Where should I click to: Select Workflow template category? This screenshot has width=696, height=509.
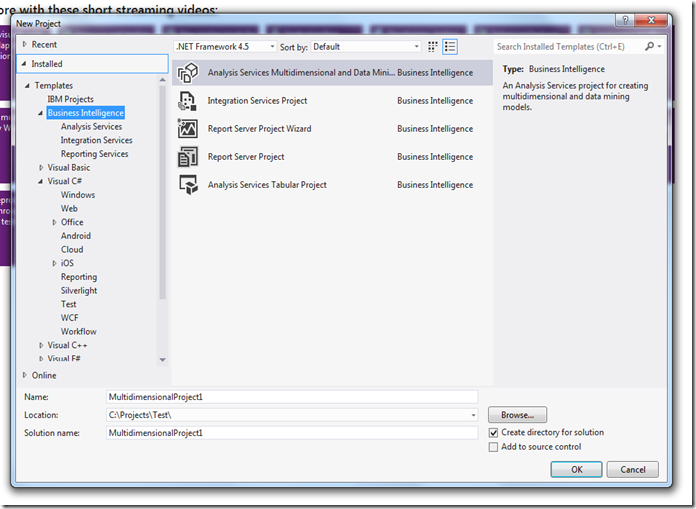[x=79, y=331]
